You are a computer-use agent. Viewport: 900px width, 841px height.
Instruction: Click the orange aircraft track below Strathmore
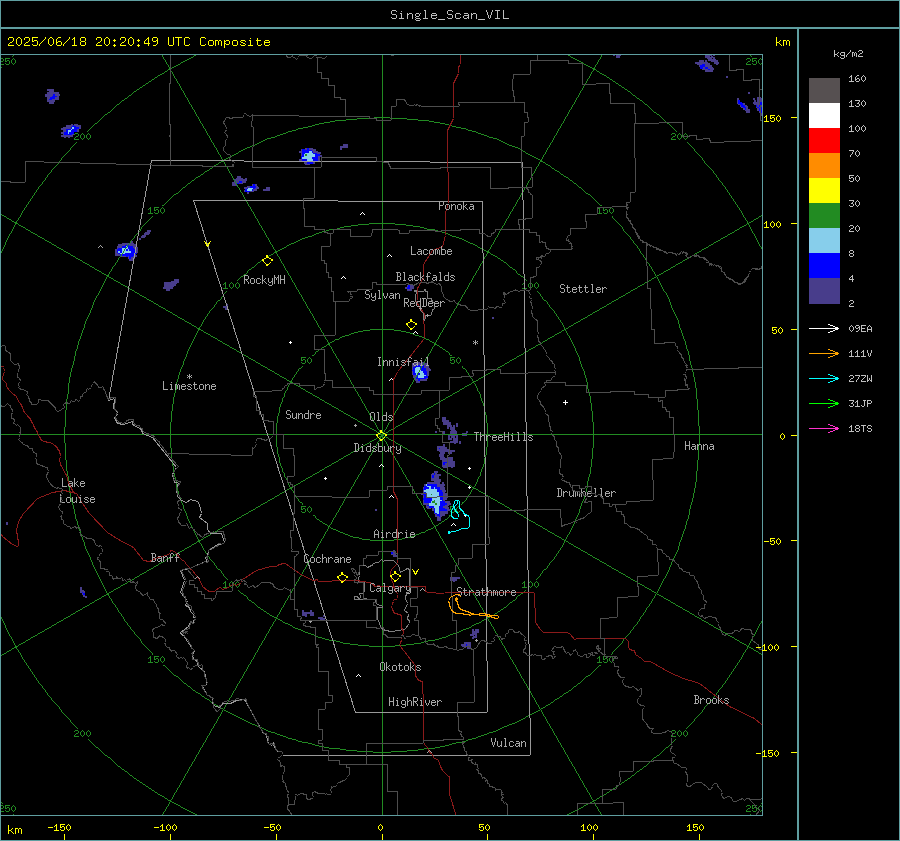coord(472,607)
